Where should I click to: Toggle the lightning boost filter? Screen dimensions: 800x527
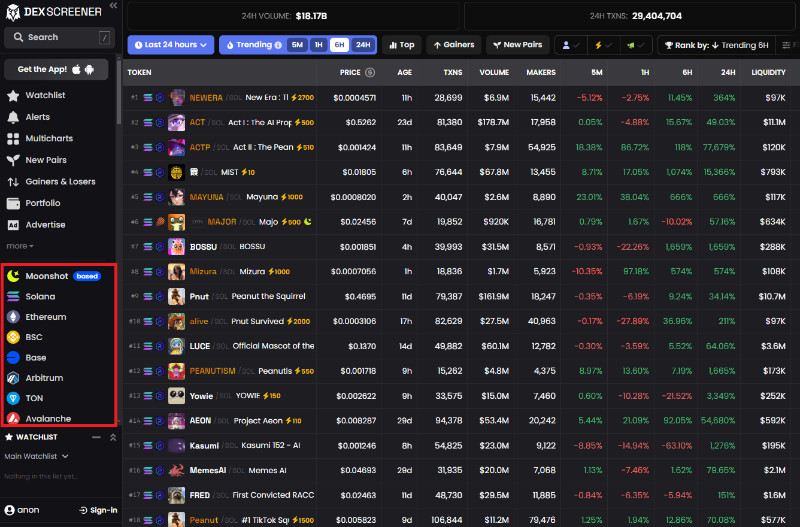click(603, 45)
